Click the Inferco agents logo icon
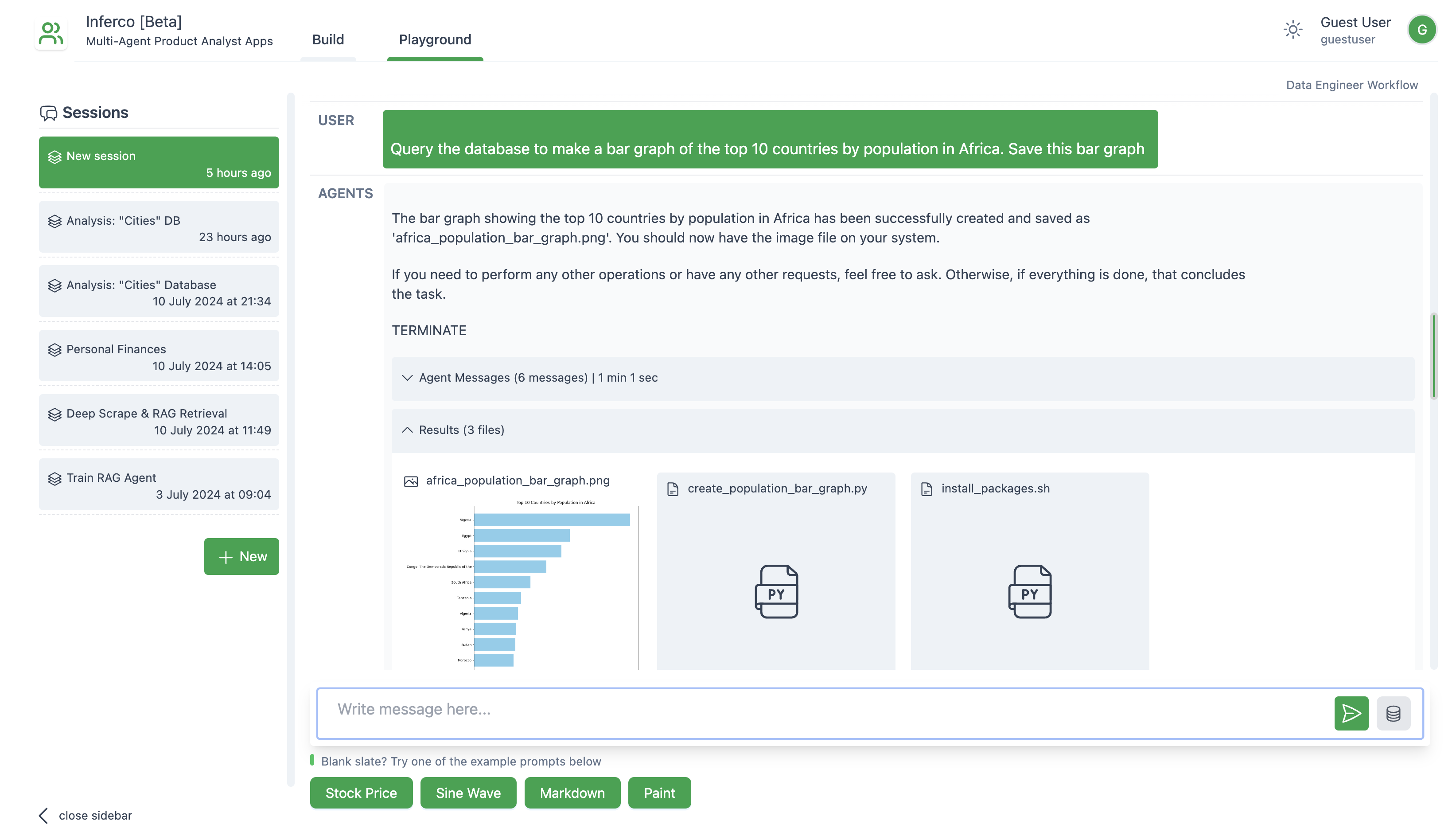Image resolution: width=1456 pixels, height=836 pixels. 51,33
